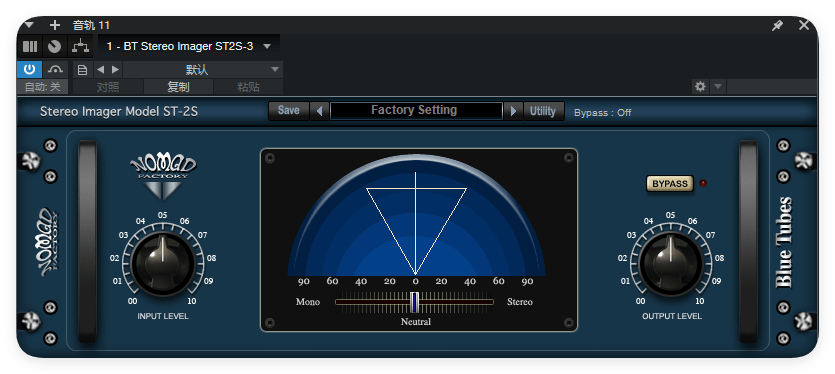Pin the plugin window
The width and height of the screenshot is (835, 374).
coord(777,25)
